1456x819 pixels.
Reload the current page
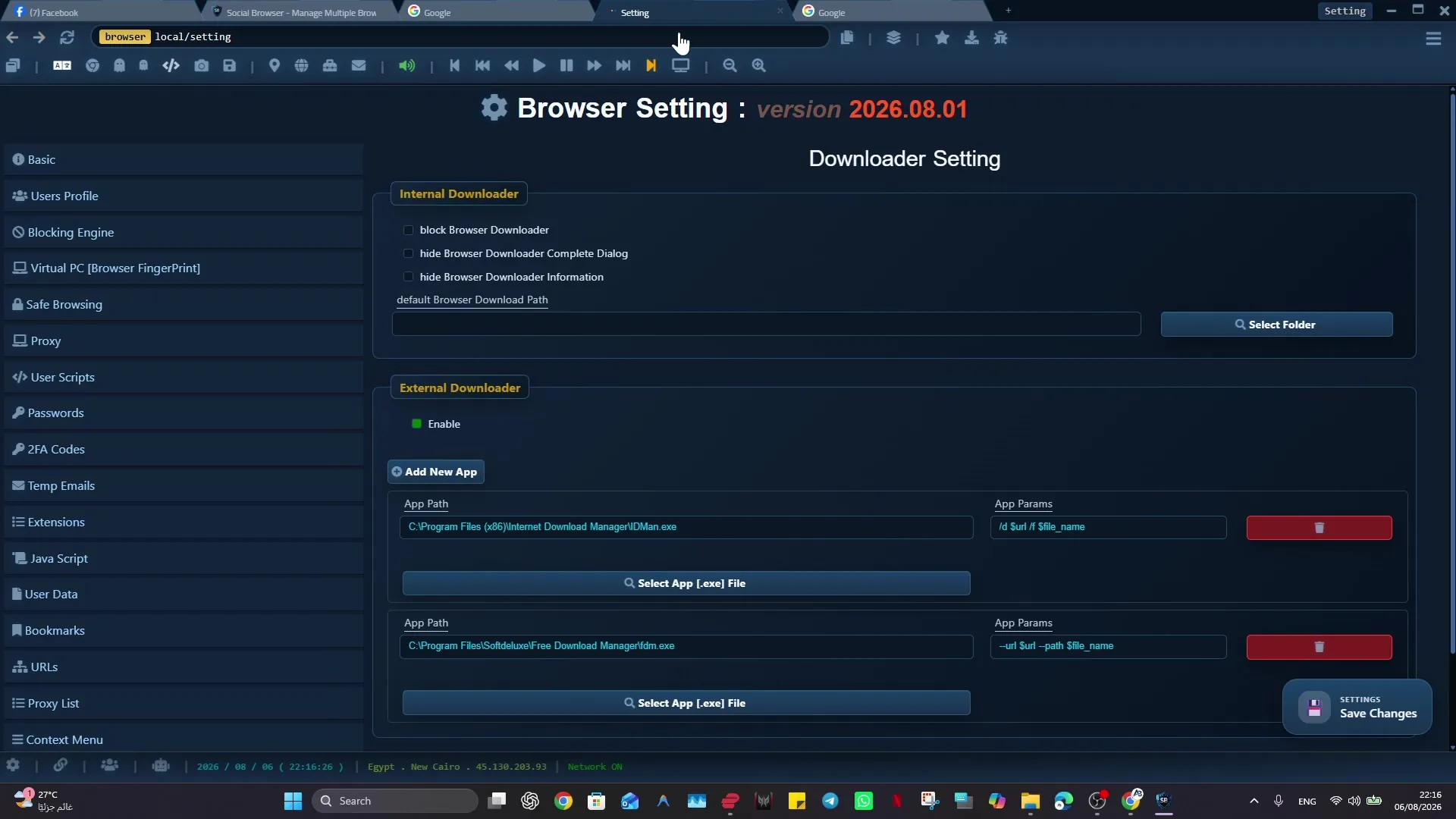(x=67, y=37)
